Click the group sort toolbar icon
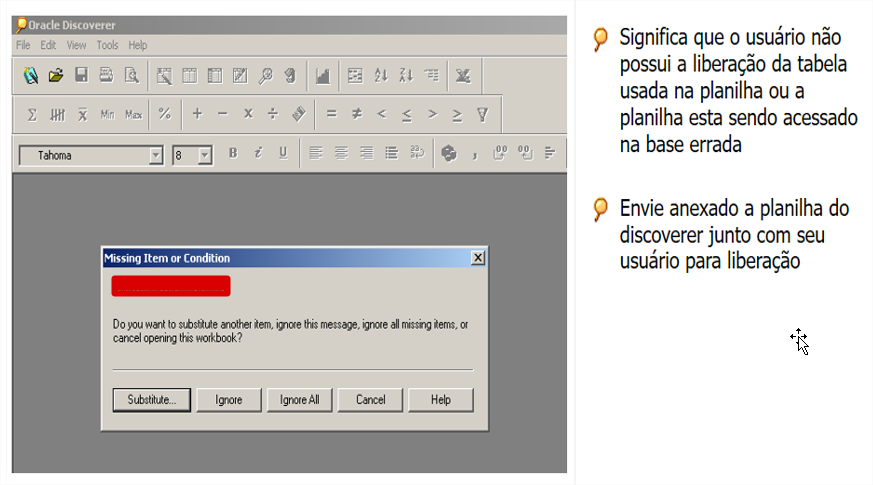This screenshot has width=873, height=485. (x=431, y=75)
